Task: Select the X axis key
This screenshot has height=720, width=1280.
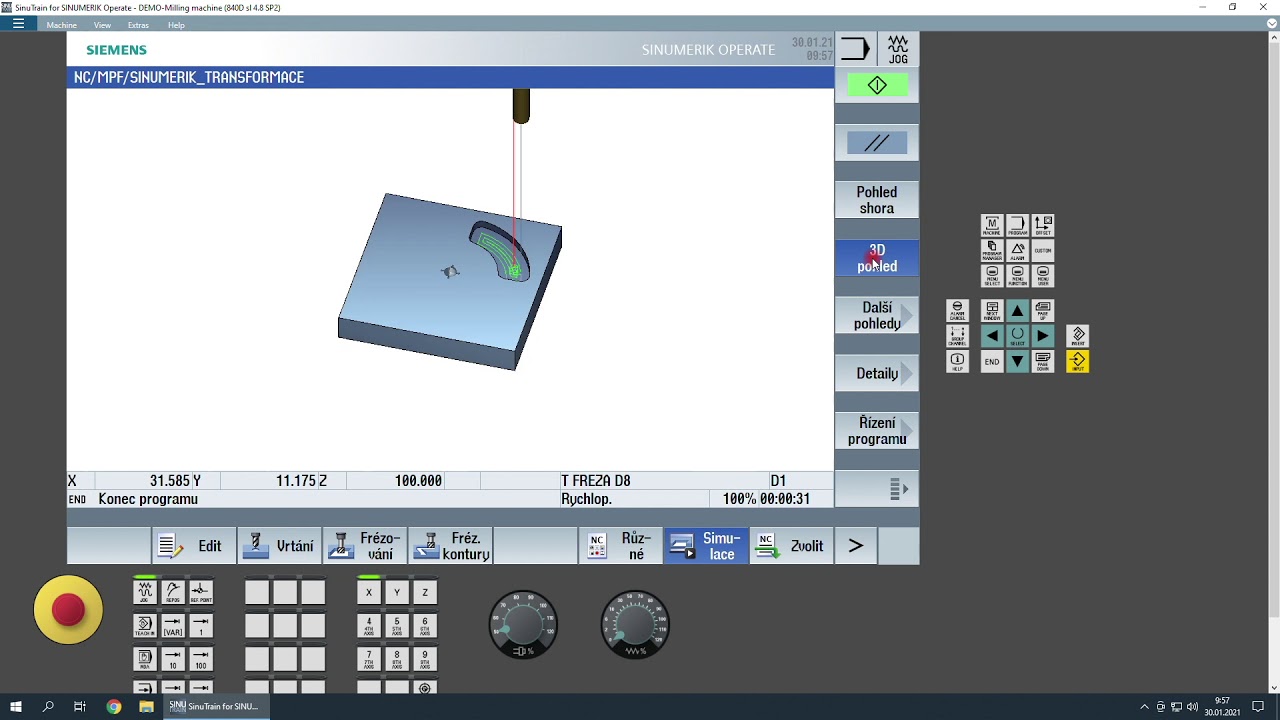Action: point(369,592)
